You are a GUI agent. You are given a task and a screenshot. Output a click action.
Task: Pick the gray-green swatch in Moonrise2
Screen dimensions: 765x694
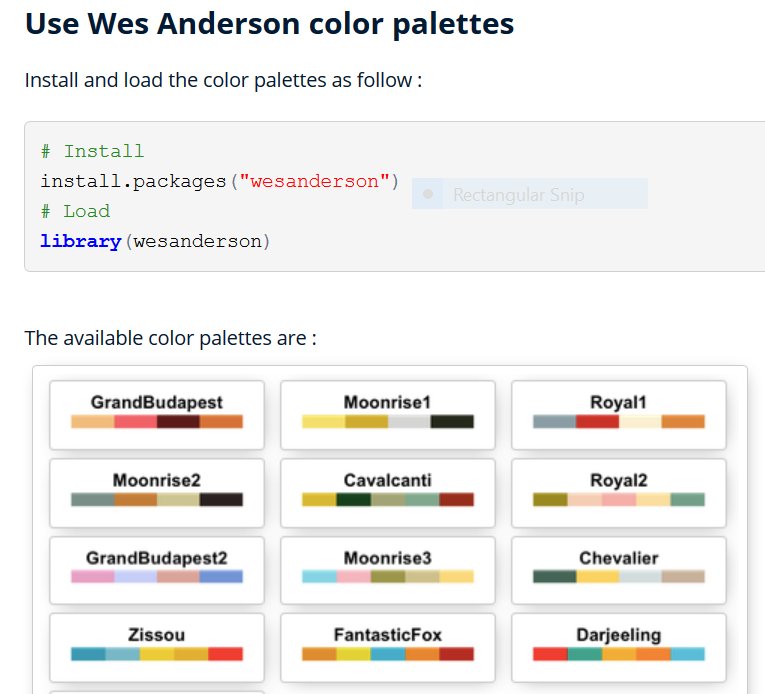(x=93, y=499)
